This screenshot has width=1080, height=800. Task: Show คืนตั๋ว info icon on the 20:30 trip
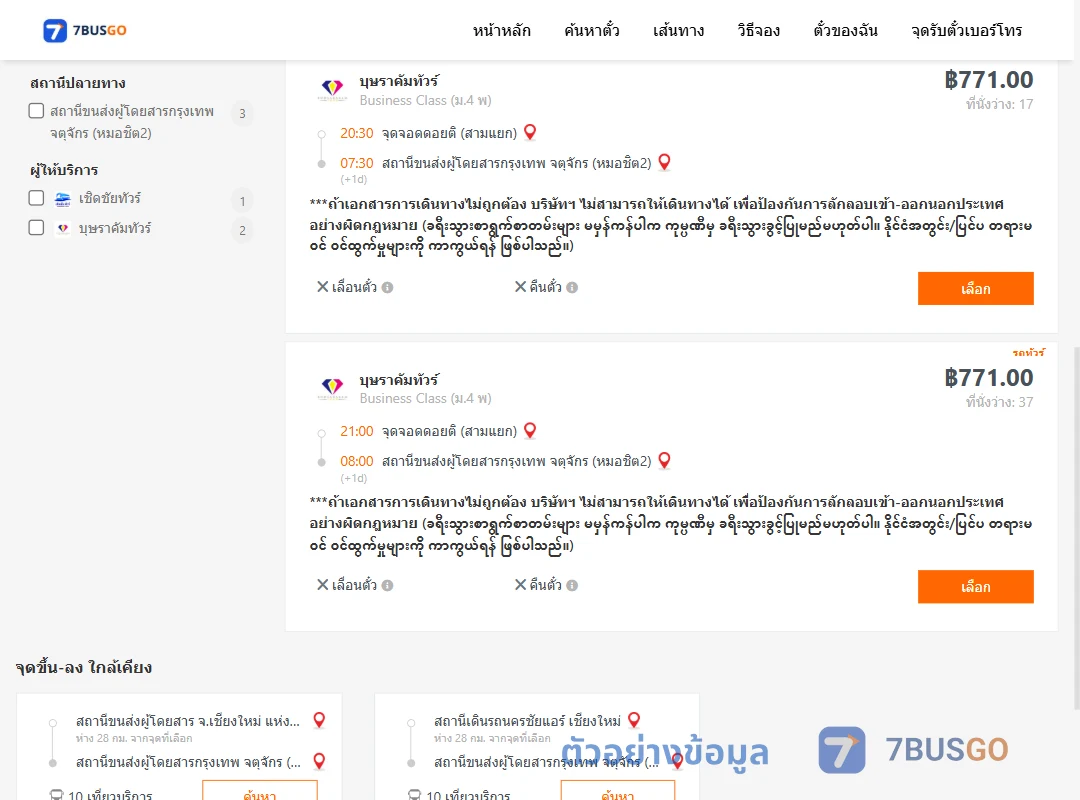(572, 287)
